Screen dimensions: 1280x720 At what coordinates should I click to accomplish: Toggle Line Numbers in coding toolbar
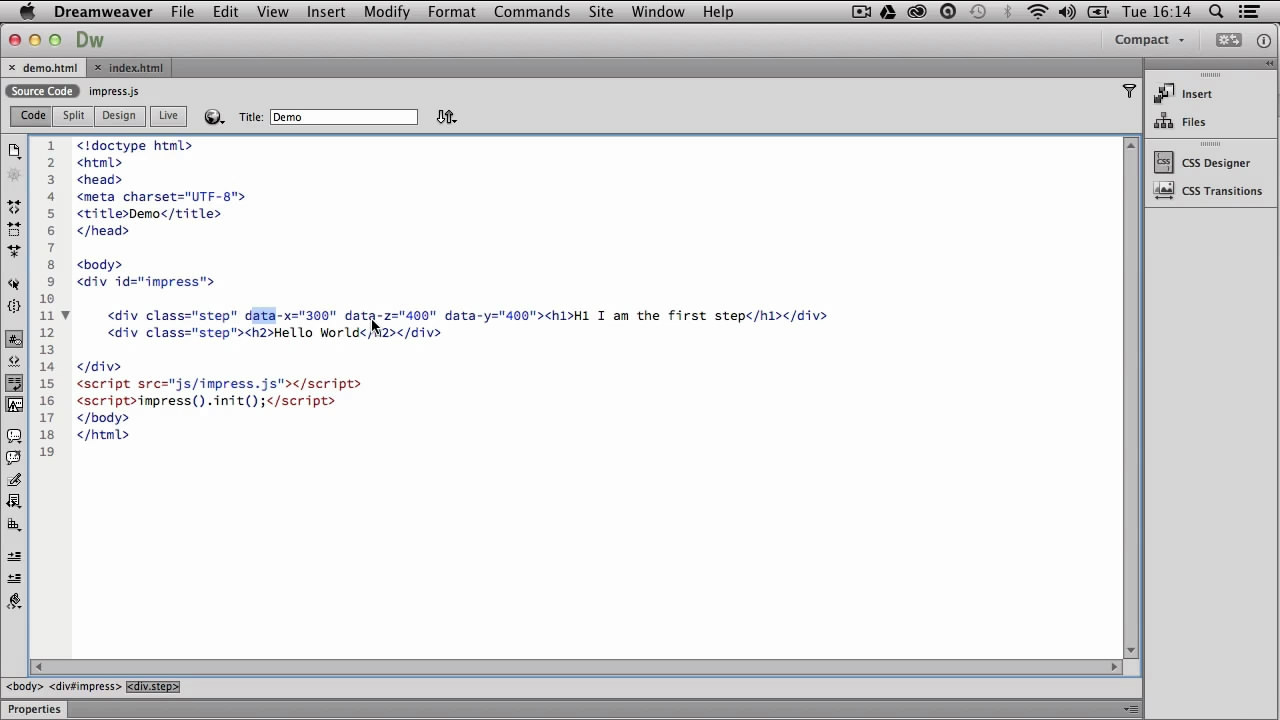pyautogui.click(x=14, y=340)
